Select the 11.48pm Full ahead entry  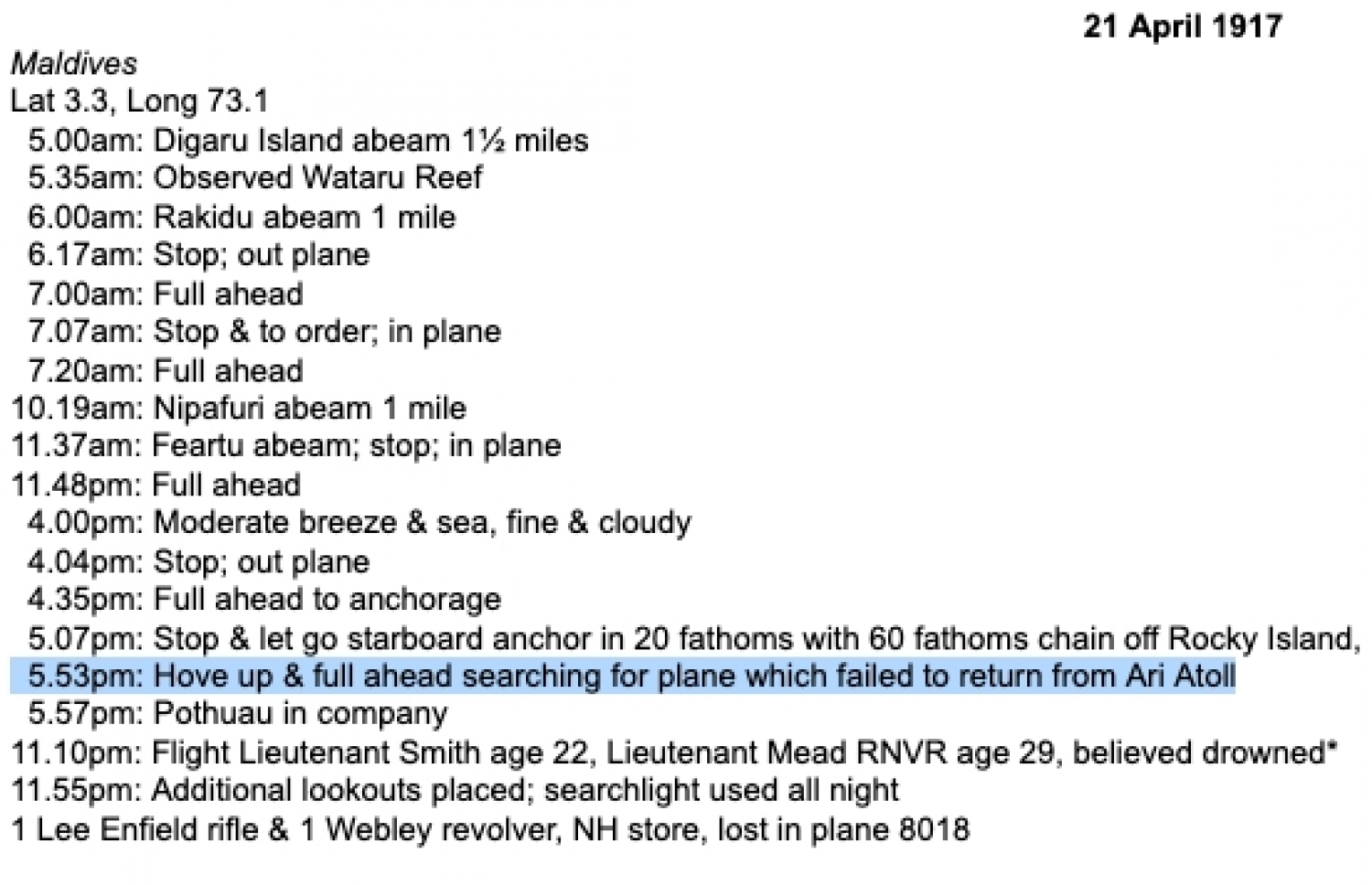click(155, 485)
